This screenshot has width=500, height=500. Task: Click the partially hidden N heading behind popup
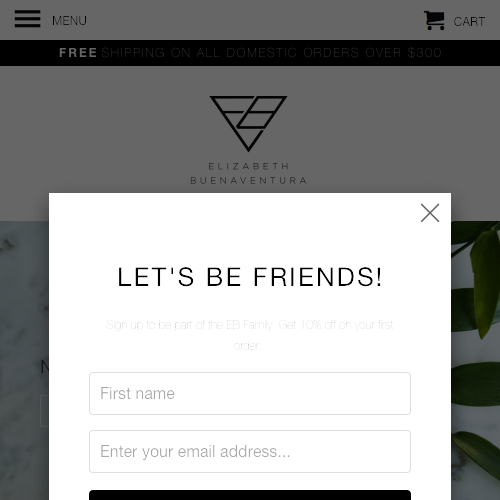pyautogui.click(x=45, y=367)
